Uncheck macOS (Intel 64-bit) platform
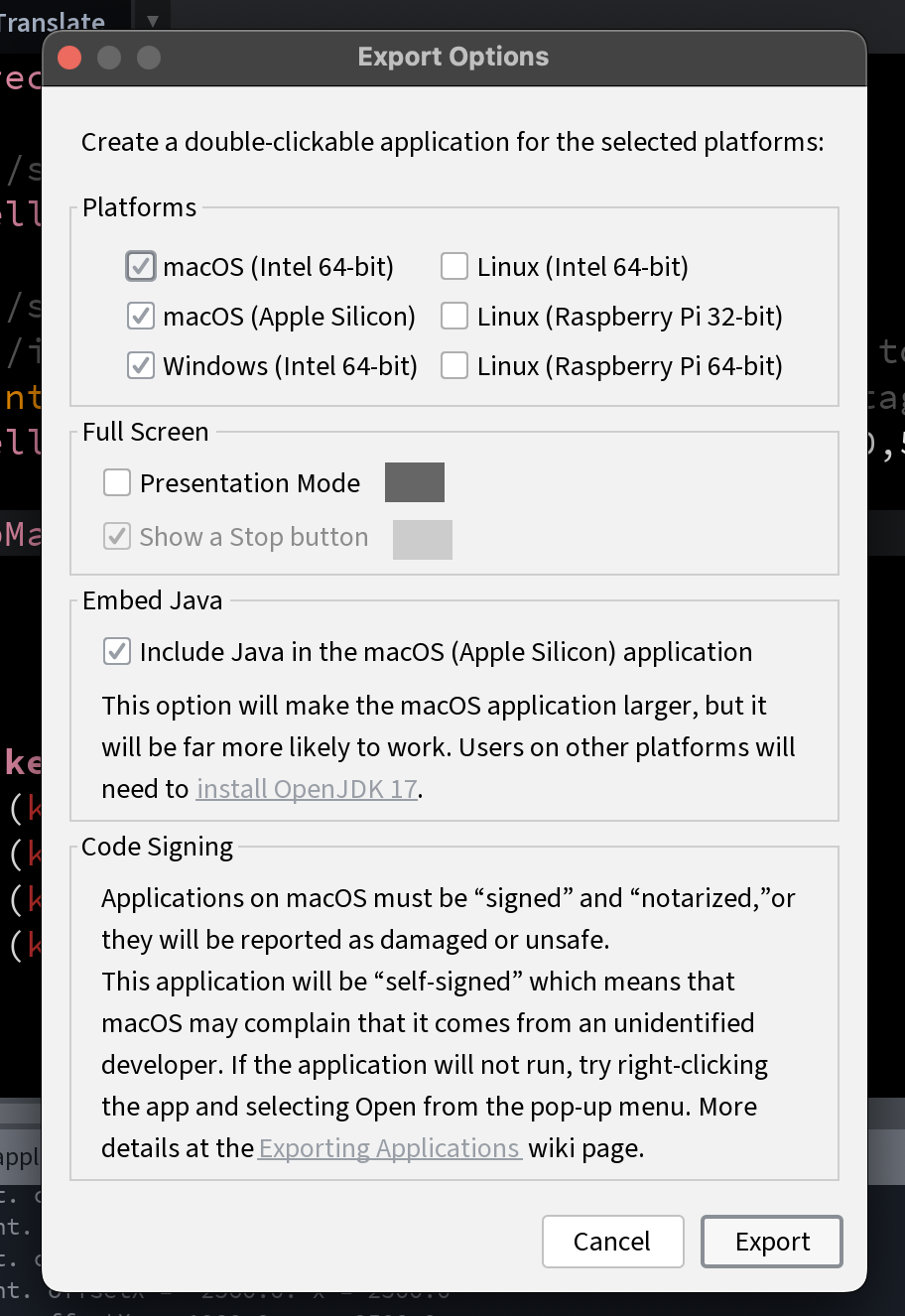The height and width of the screenshot is (1316, 905). click(x=141, y=266)
